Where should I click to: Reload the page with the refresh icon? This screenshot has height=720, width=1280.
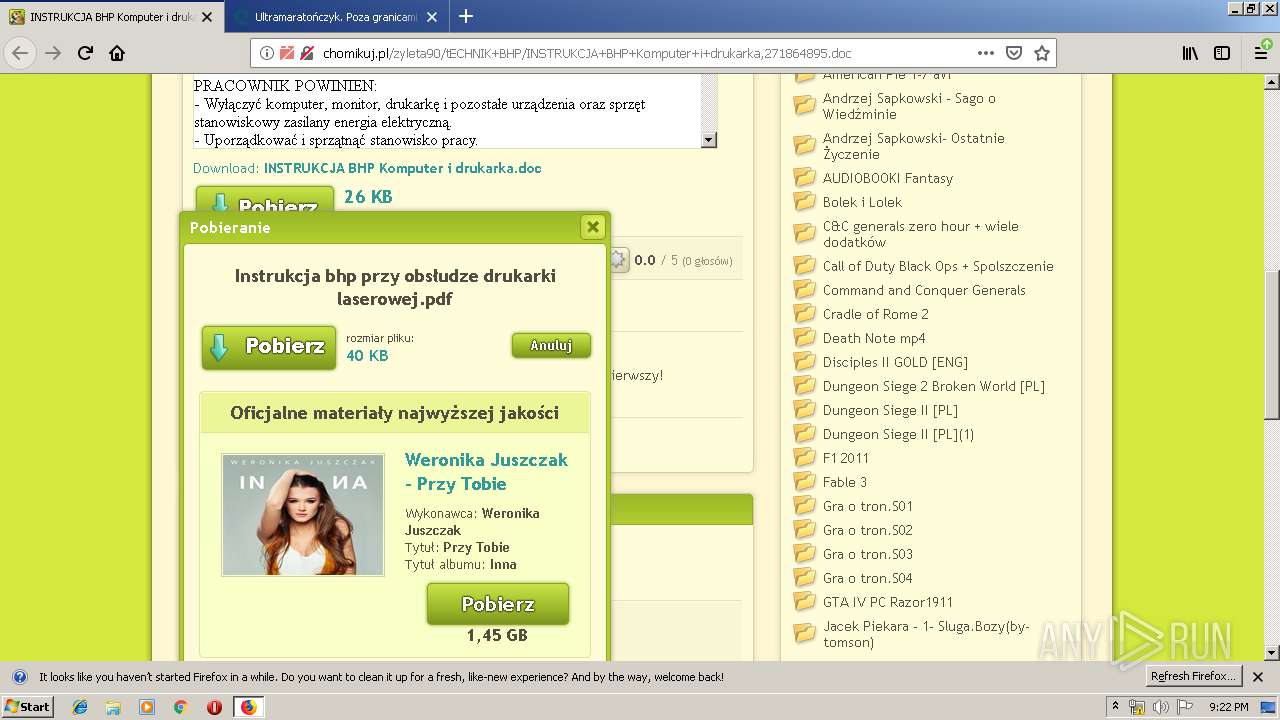[85, 53]
